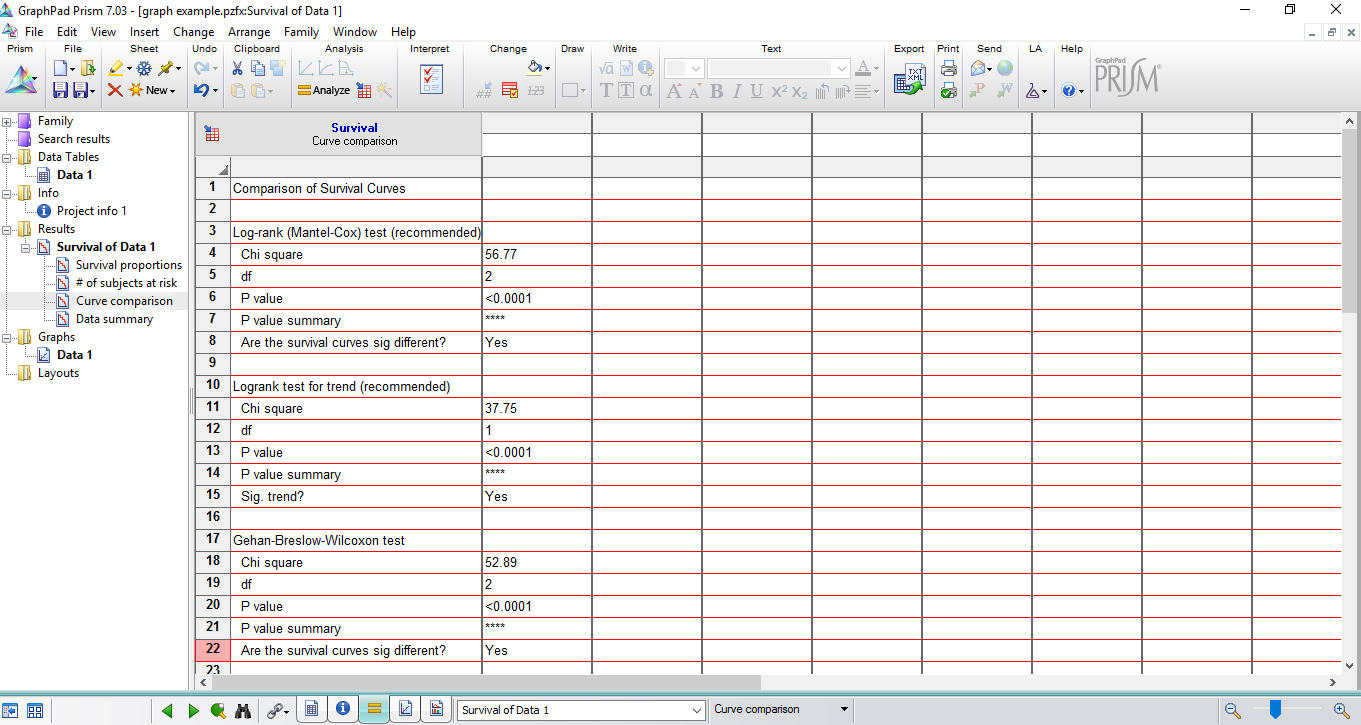Screen dimensions: 1361x725
Task: Select 'Survival proportions' results page
Action: pyautogui.click(x=129, y=265)
